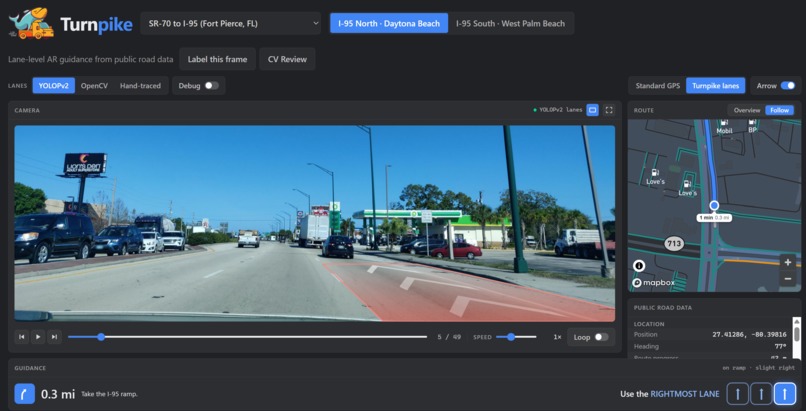Select Follow map mode

(779, 110)
